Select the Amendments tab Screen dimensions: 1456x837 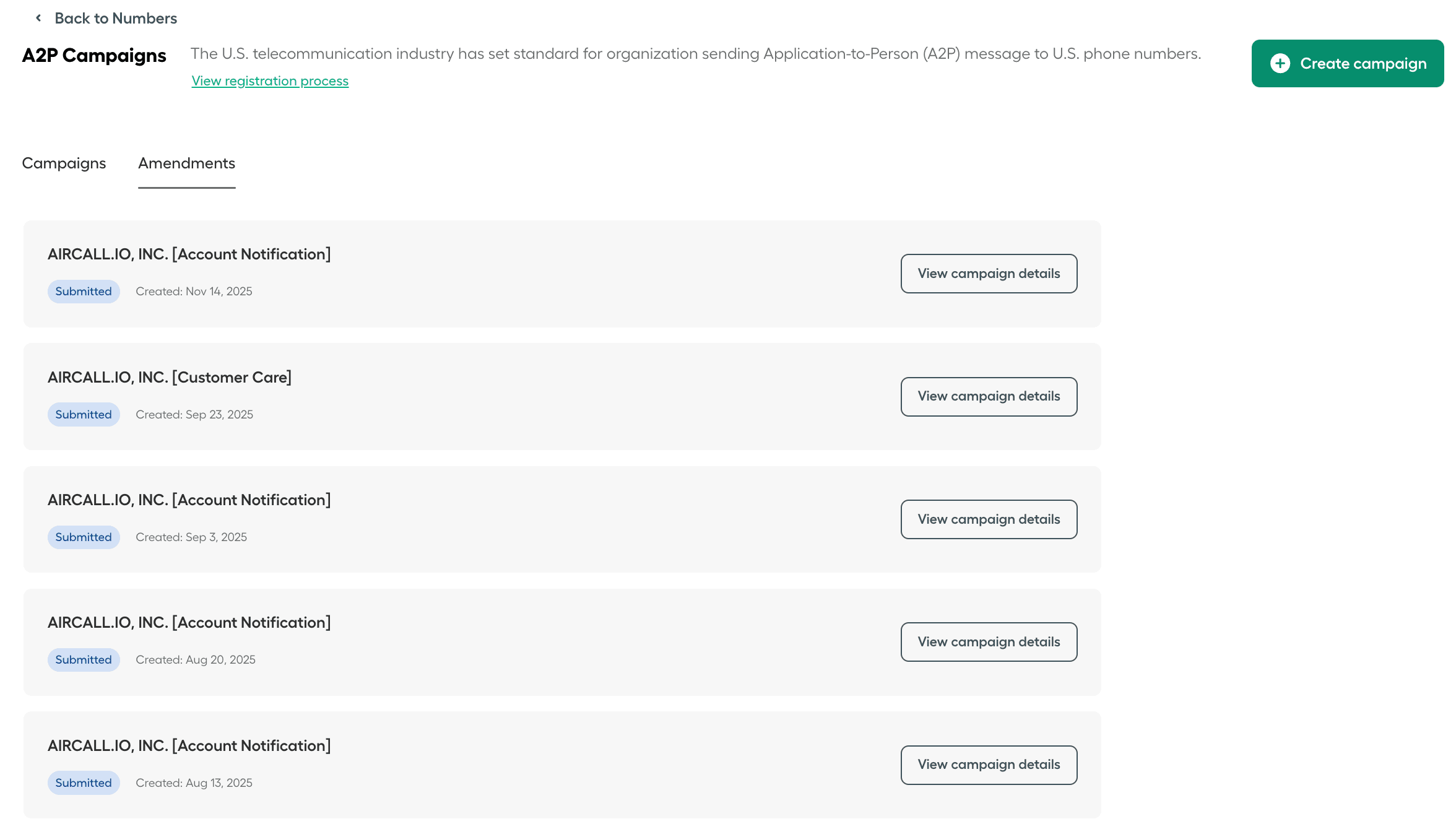pyautogui.click(x=186, y=163)
